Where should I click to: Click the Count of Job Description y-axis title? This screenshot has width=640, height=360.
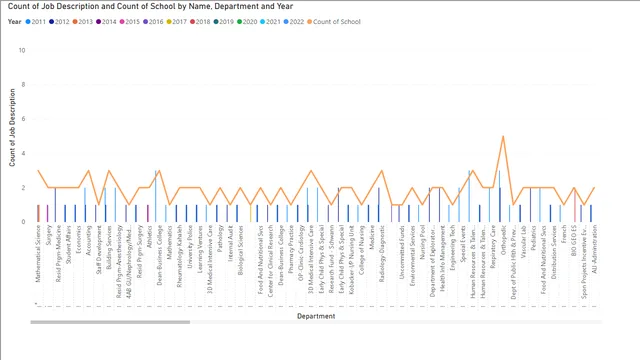click(x=12, y=127)
